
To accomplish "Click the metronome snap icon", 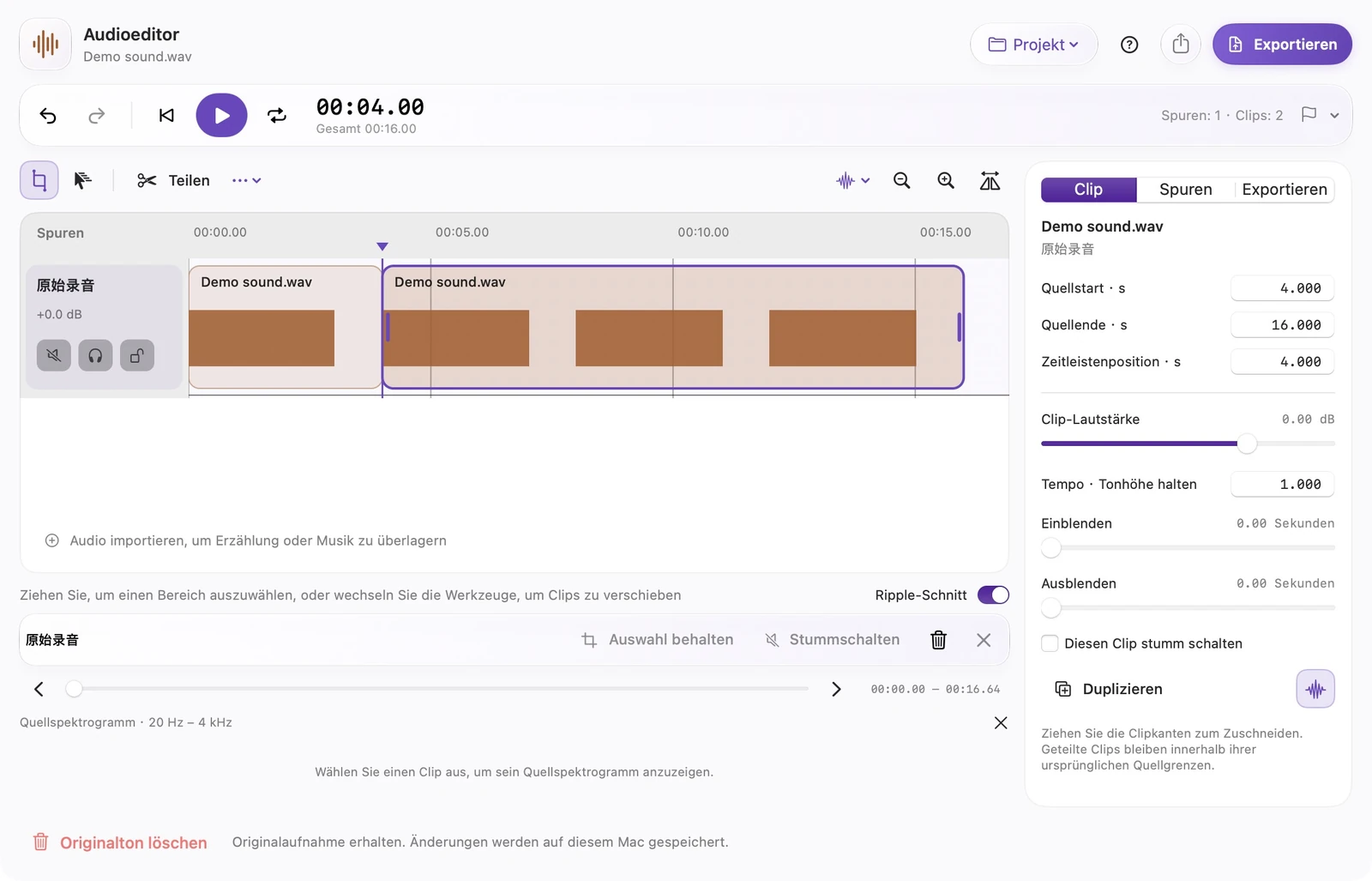I will click(x=990, y=180).
